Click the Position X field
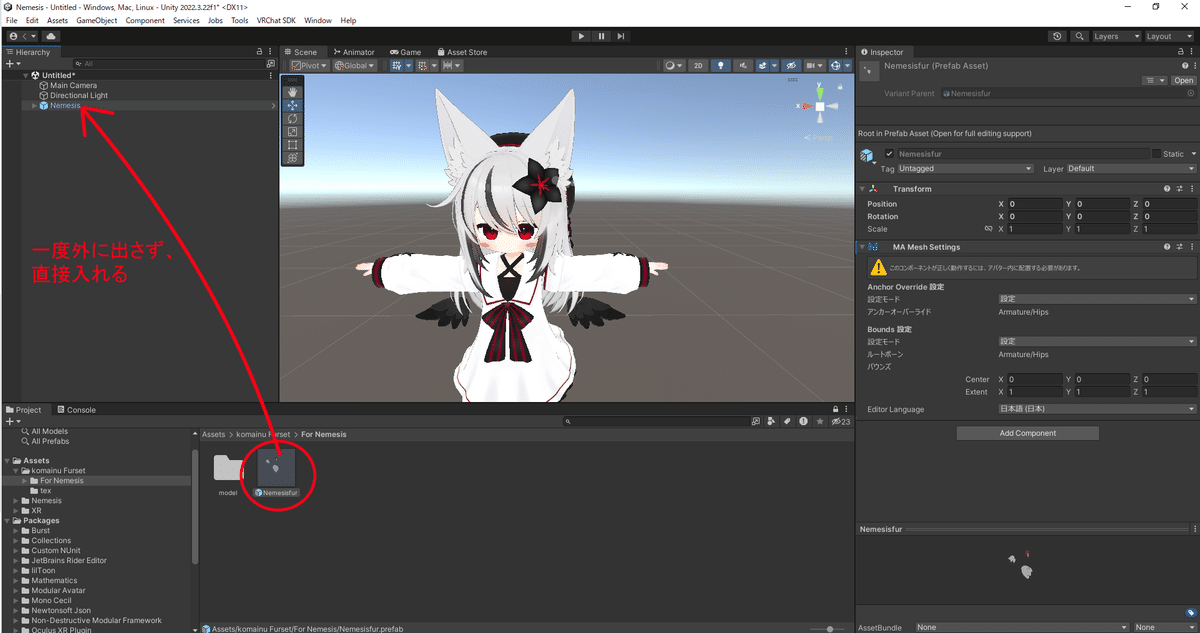Screen dimensions: 1200x633 (x=1036, y=204)
